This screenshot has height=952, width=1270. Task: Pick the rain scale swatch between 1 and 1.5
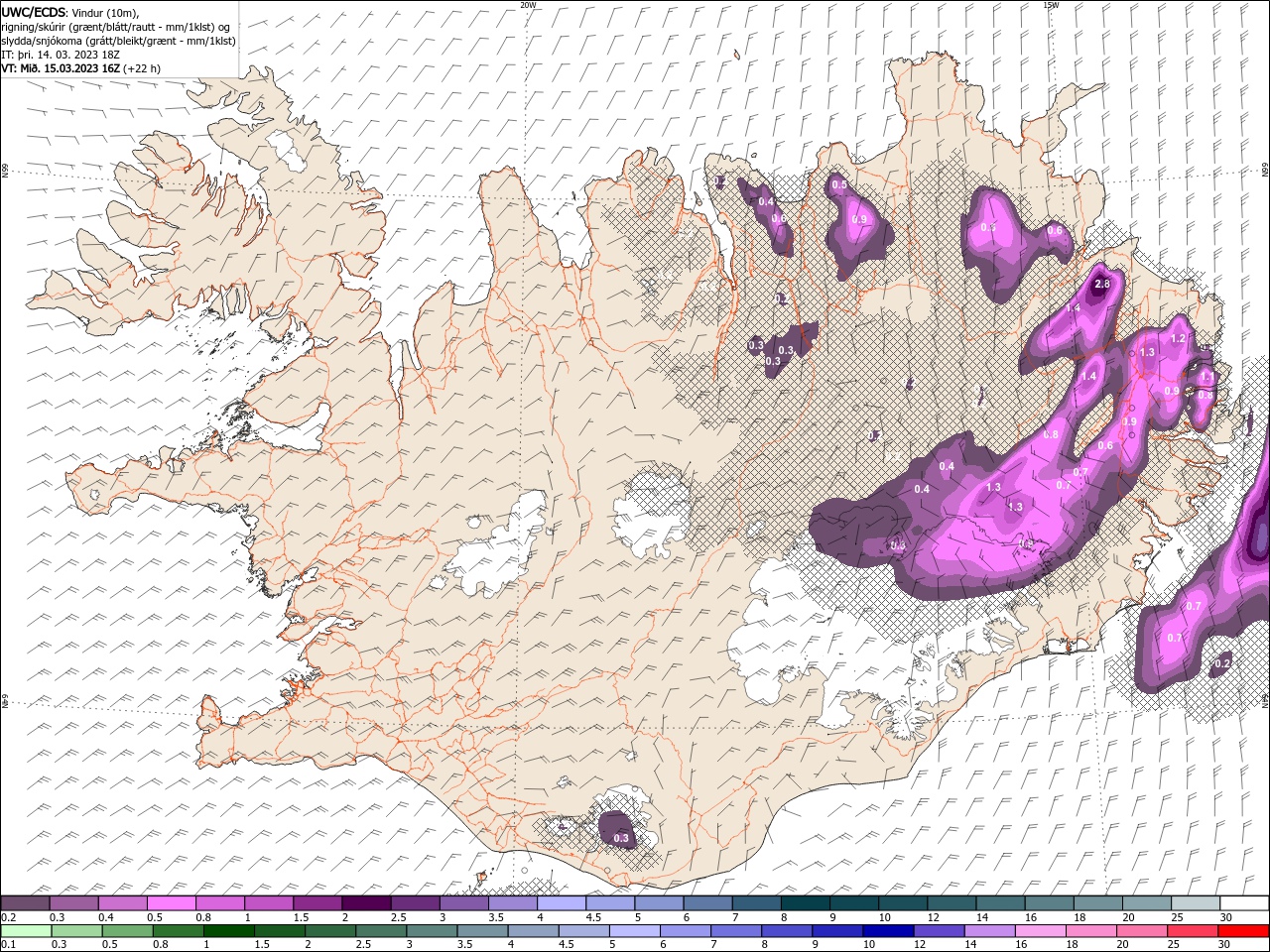pos(228,931)
